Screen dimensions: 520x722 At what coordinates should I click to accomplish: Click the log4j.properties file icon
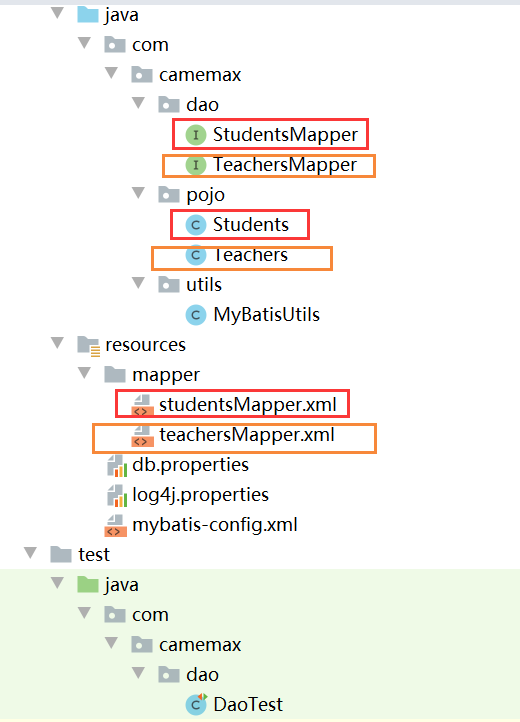[x=117, y=495]
